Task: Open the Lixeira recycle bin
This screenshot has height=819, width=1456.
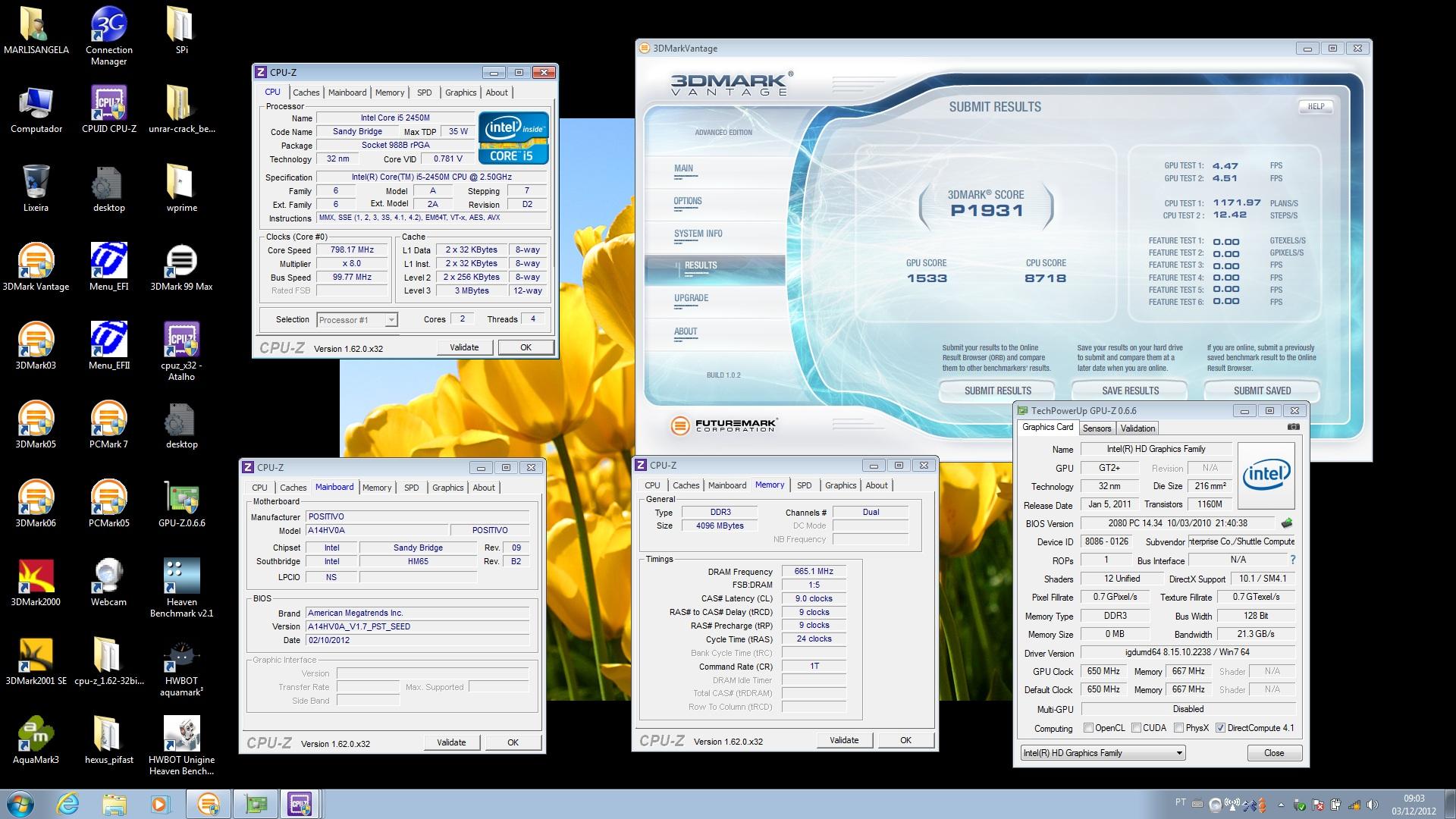Action: click(36, 188)
